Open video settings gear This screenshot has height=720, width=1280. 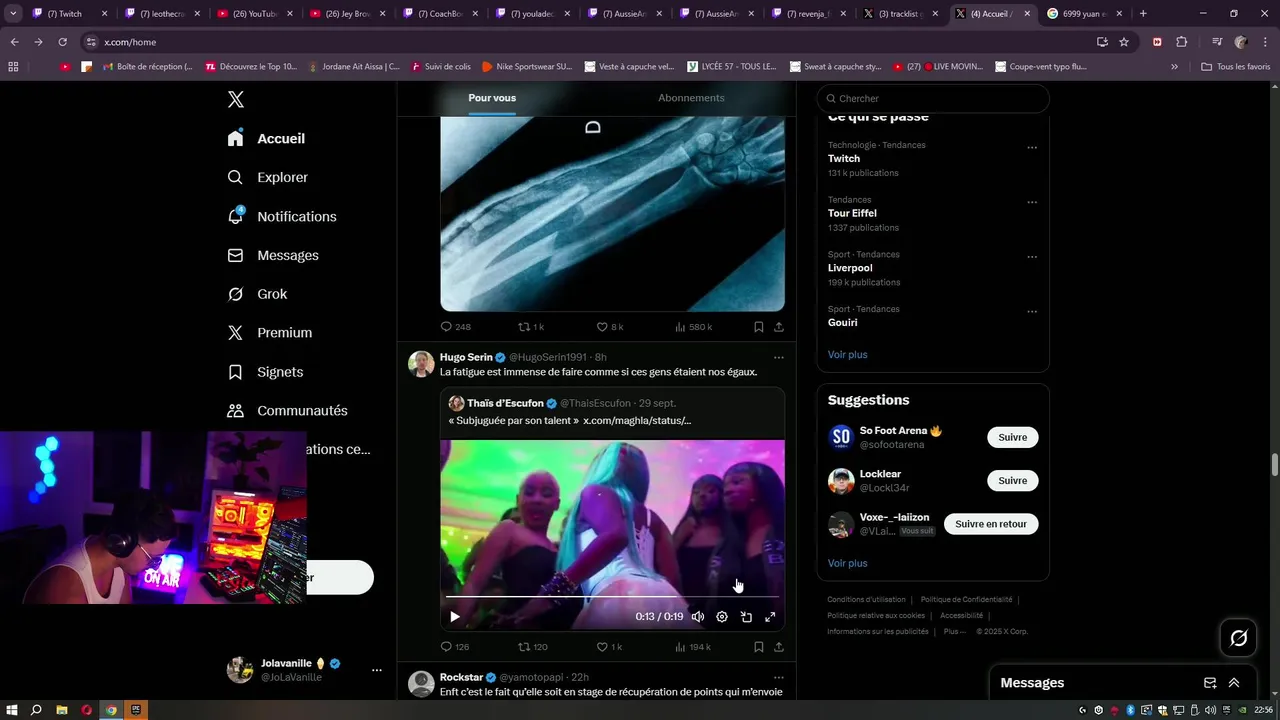click(x=722, y=617)
